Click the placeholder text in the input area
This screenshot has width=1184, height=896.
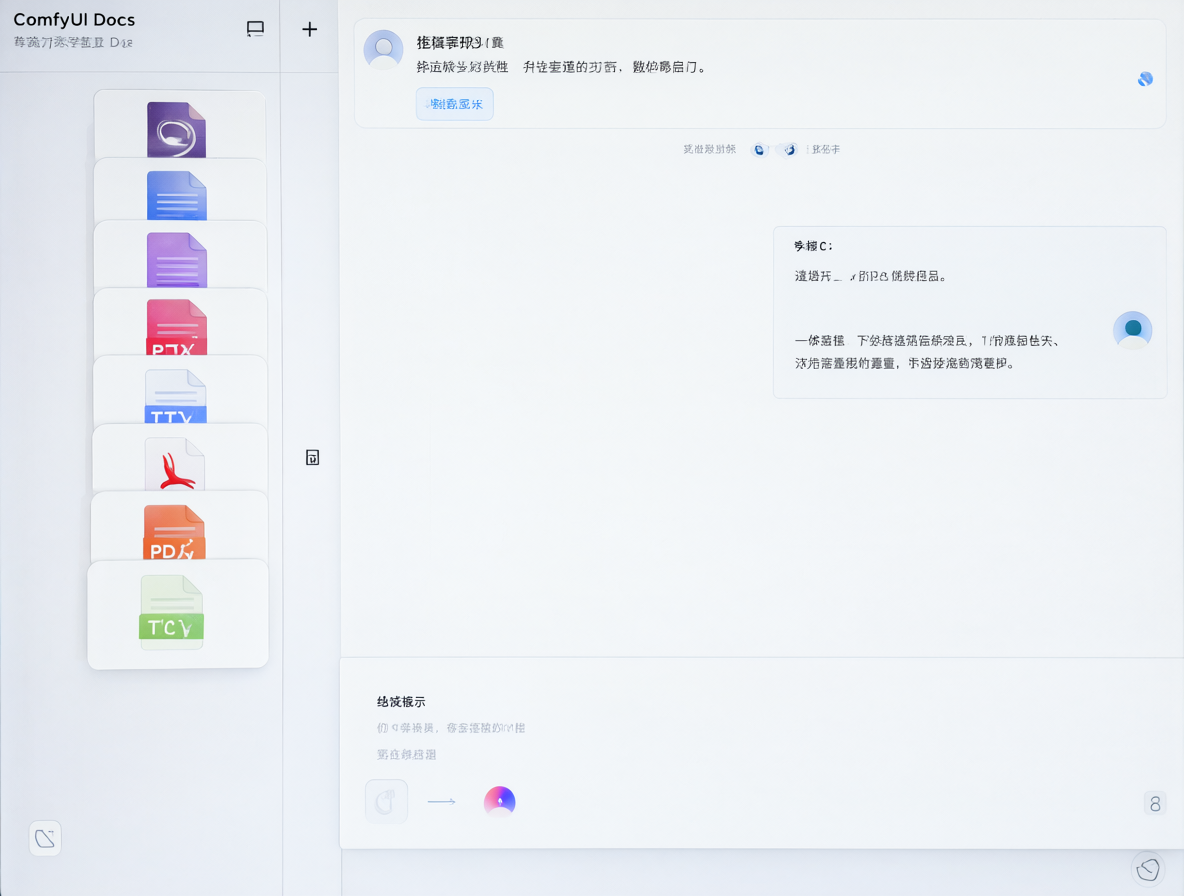(451, 728)
